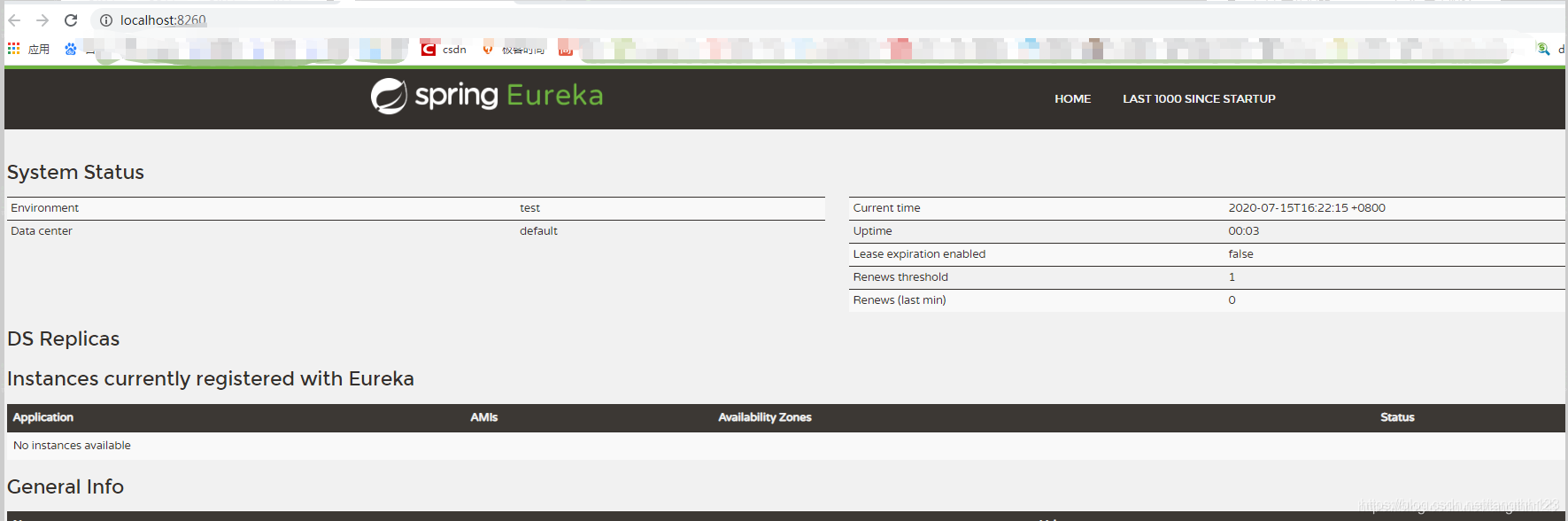Open the Baidu paw bookmark
1568x521 pixels.
point(71,50)
